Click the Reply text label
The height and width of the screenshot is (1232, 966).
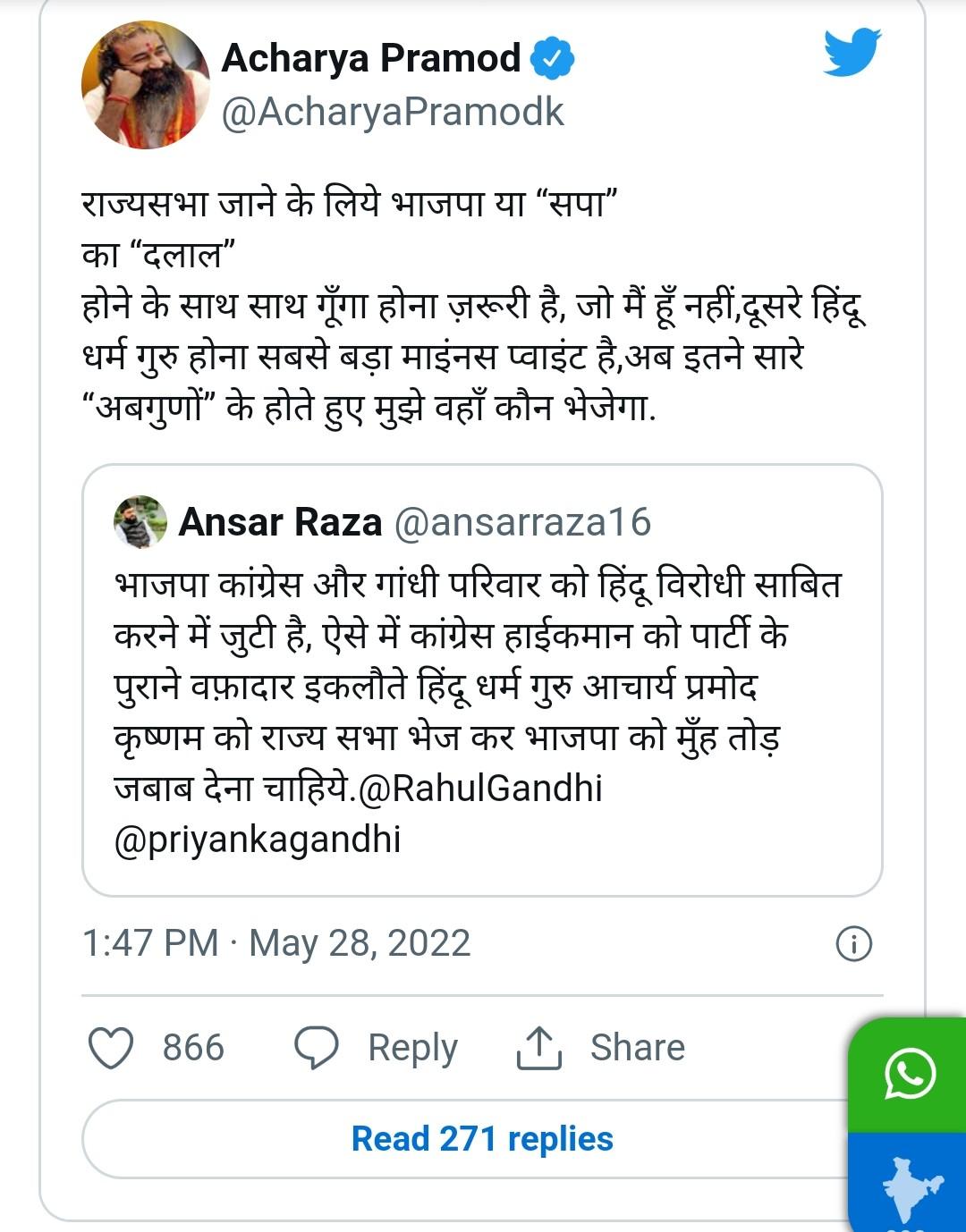coord(412,1048)
